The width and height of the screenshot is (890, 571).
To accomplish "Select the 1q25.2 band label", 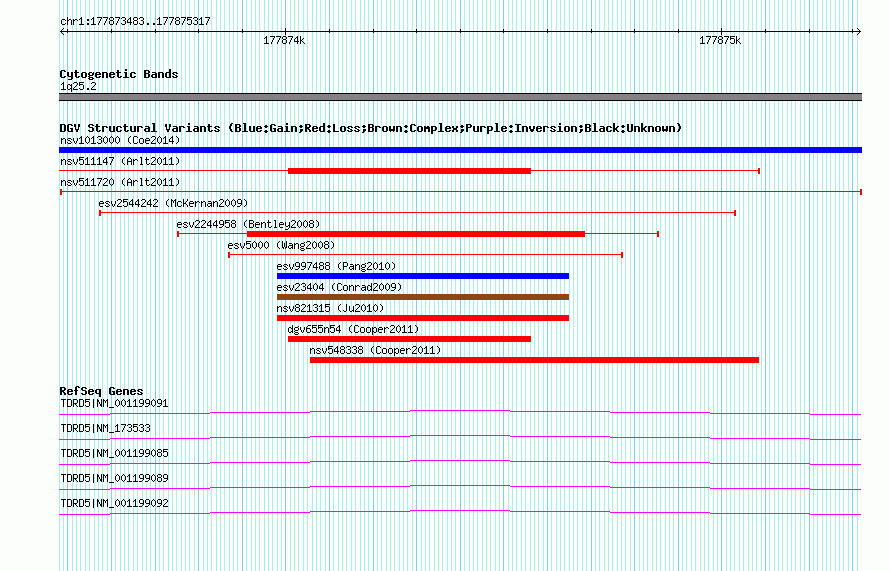I will click(x=78, y=86).
